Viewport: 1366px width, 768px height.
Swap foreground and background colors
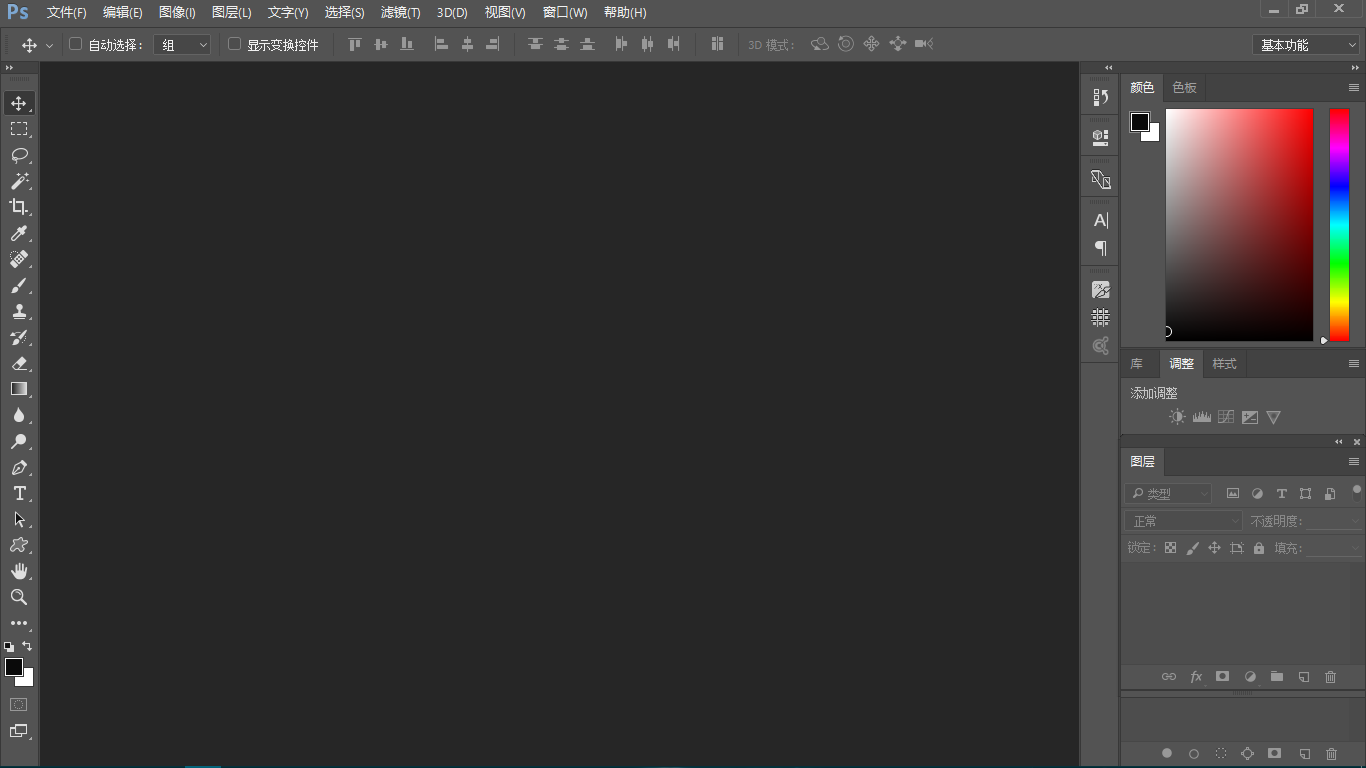coord(27,646)
